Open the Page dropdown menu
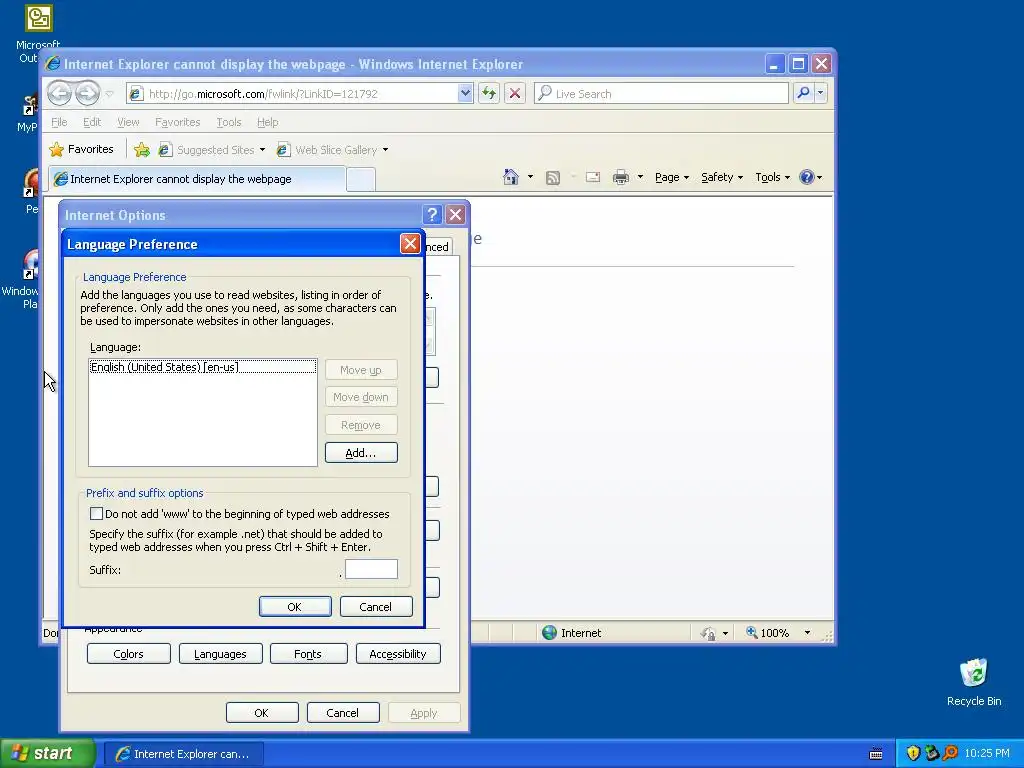Screen dimensions: 1024x768 click(672, 177)
